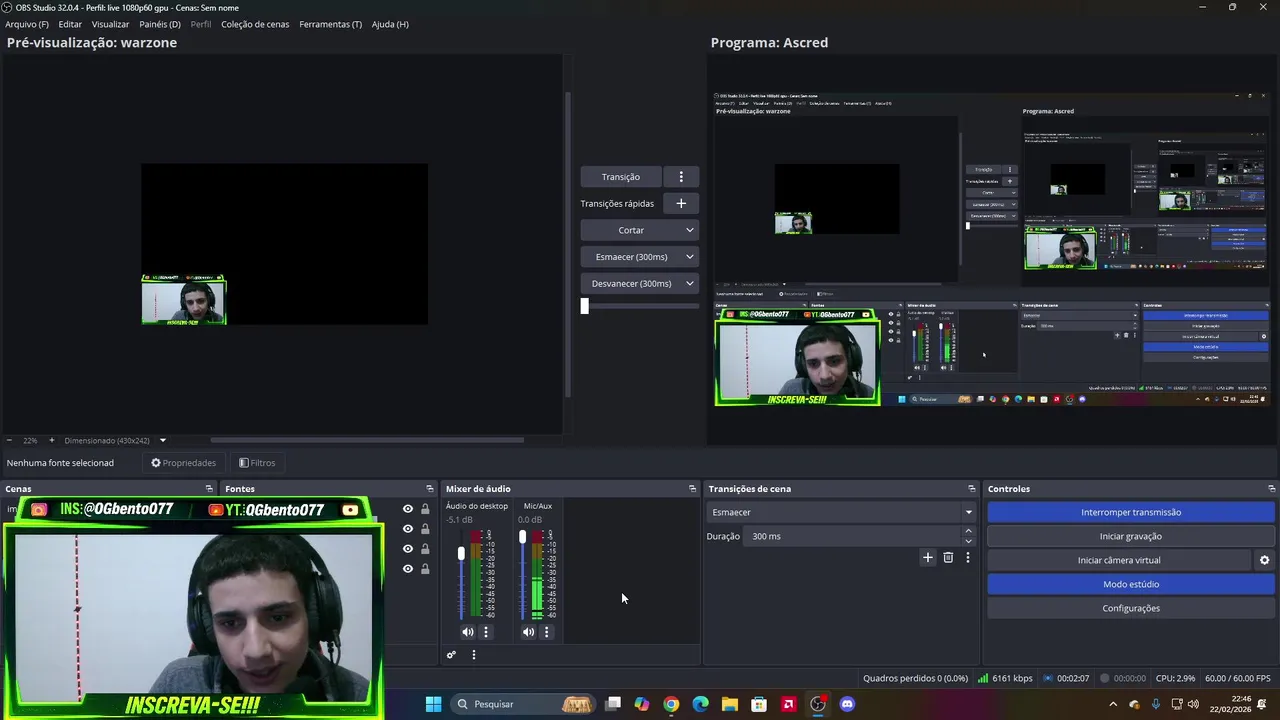Mute the Áudio do desktop channel
Viewport: 1280px width, 720px height.
coord(467,632)
